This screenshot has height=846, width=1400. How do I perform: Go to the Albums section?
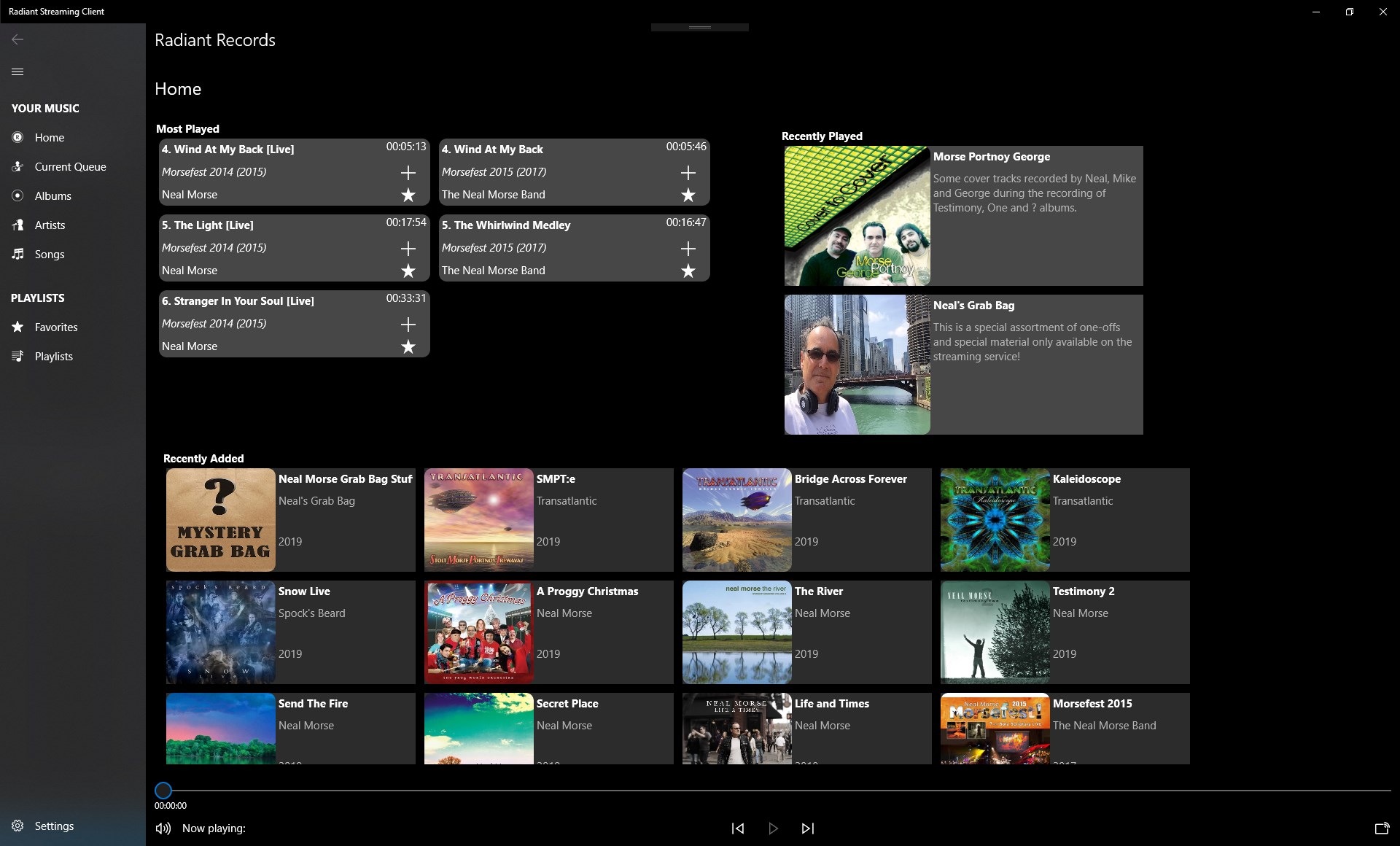pyautogui.click(x=52, y=196)
